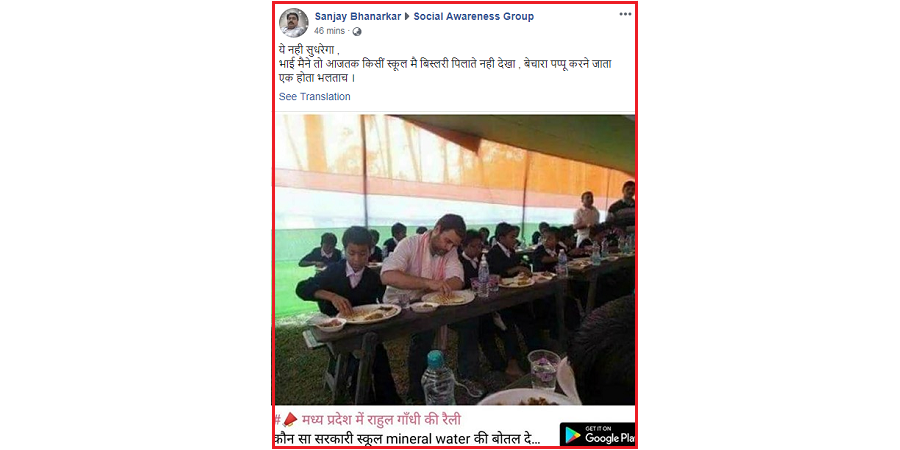
Task: Open the three-dot post options menu
Action: (625, 14)
